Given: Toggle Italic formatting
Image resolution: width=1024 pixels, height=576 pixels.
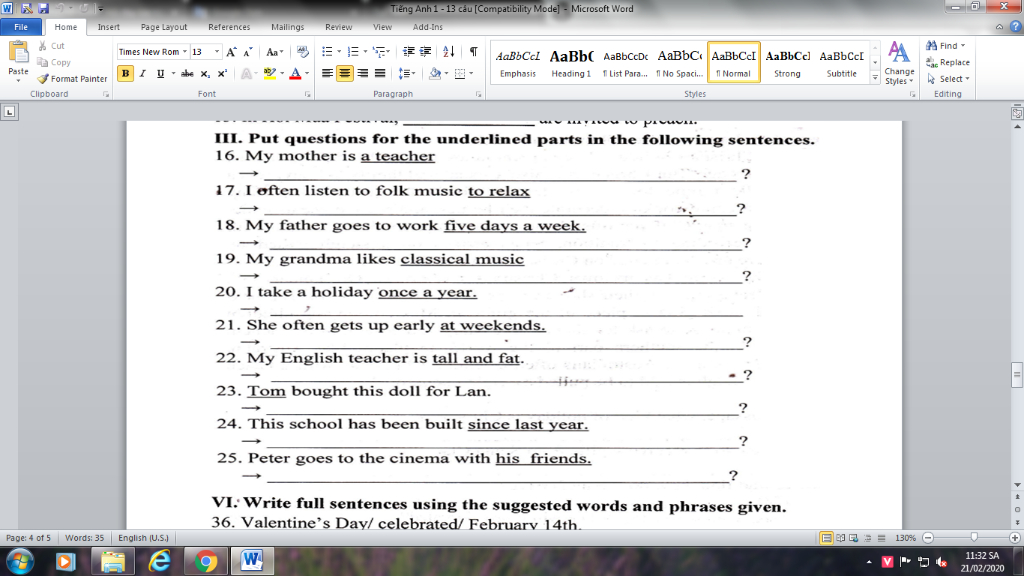Looking at the screenshot, I should 142,73.
